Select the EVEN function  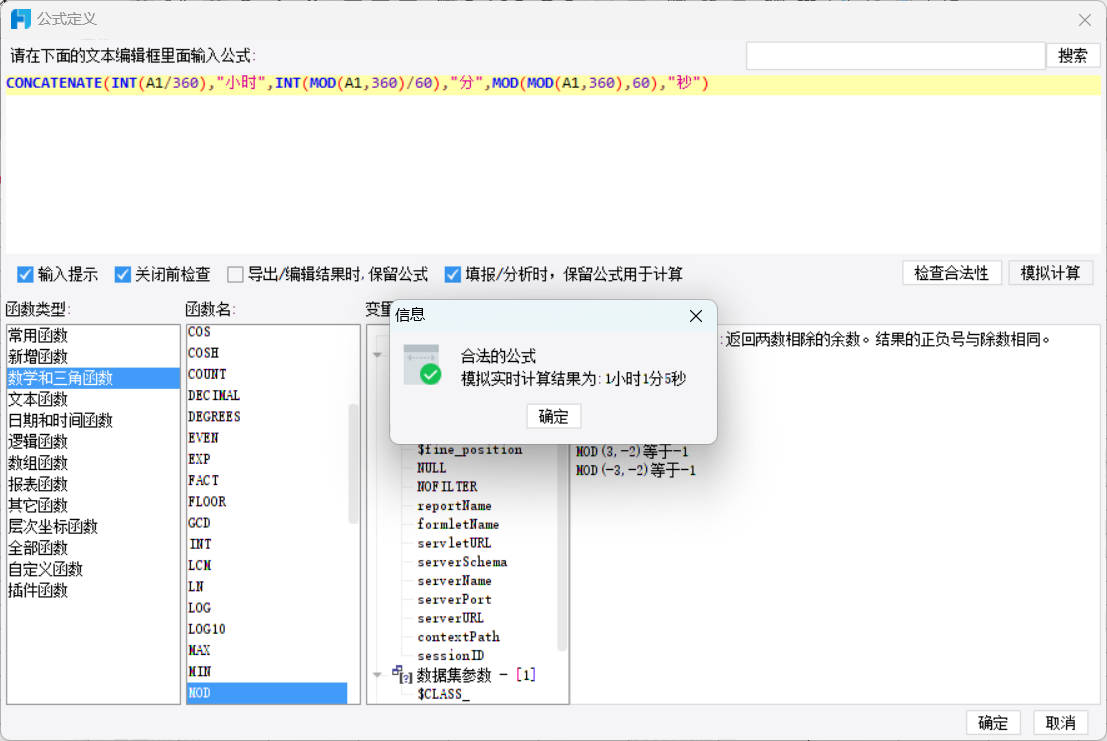pos(268,438)
